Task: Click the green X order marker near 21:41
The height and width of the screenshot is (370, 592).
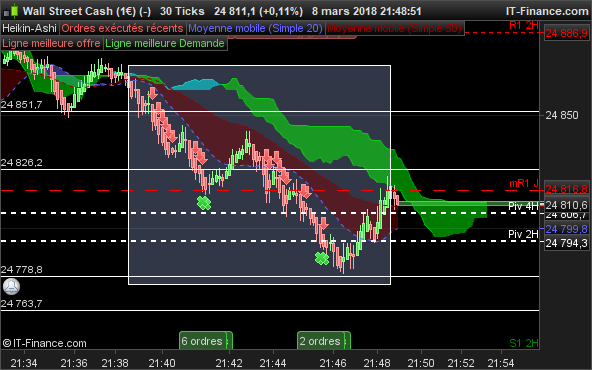Action: point(204,203)
